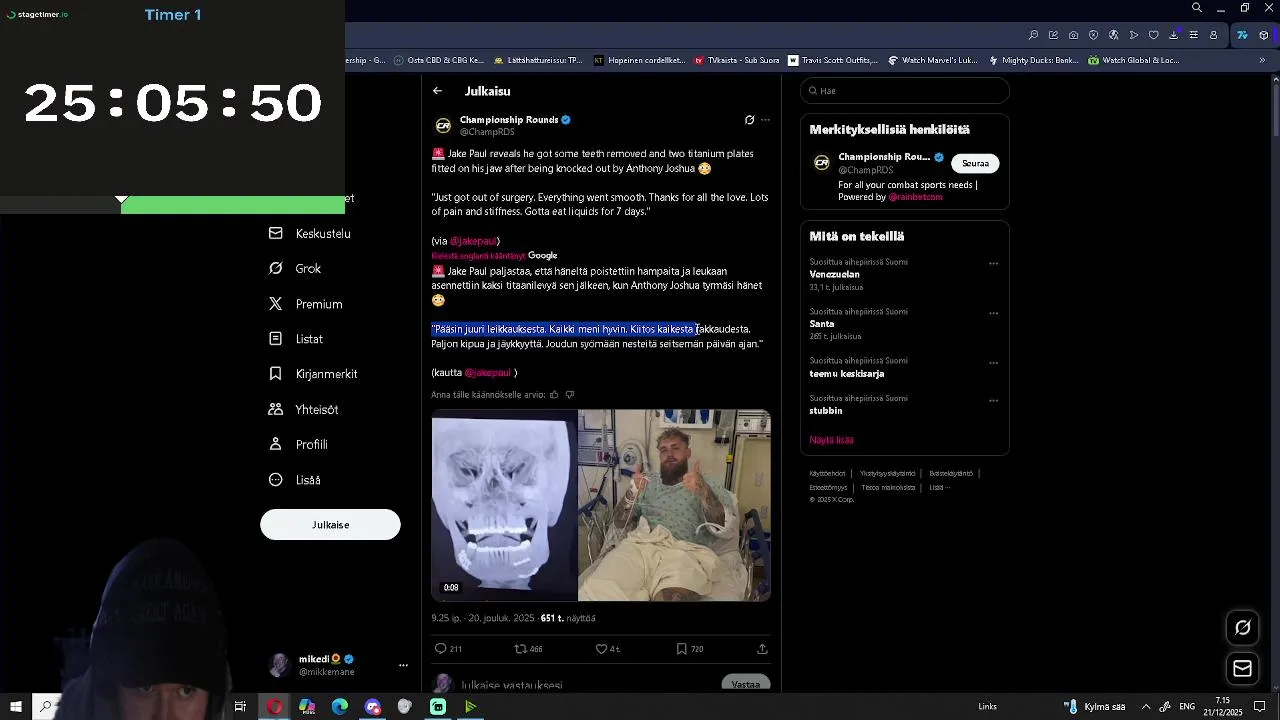Play the Jake Paul video
This screenshot has height=720, width=1280.
pos(601,505)
